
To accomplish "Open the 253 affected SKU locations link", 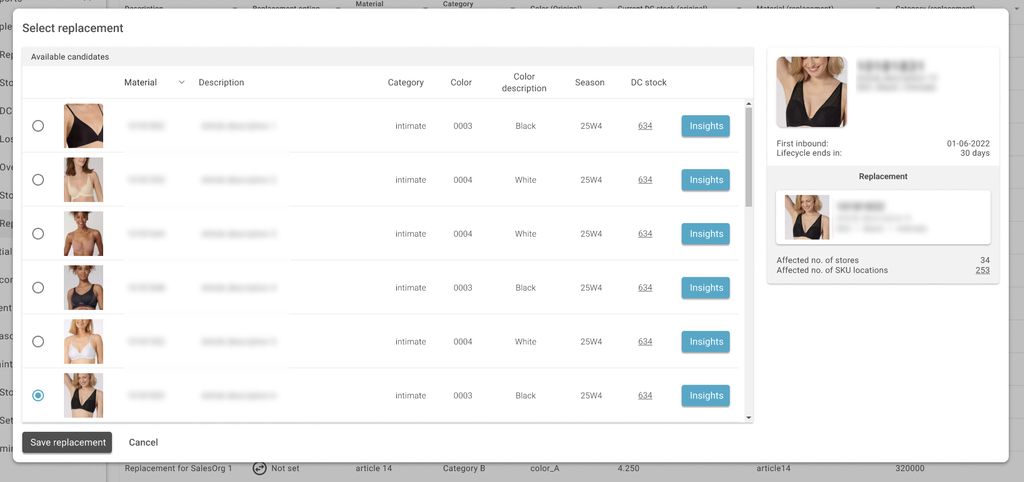I will (x=983, y=270).
